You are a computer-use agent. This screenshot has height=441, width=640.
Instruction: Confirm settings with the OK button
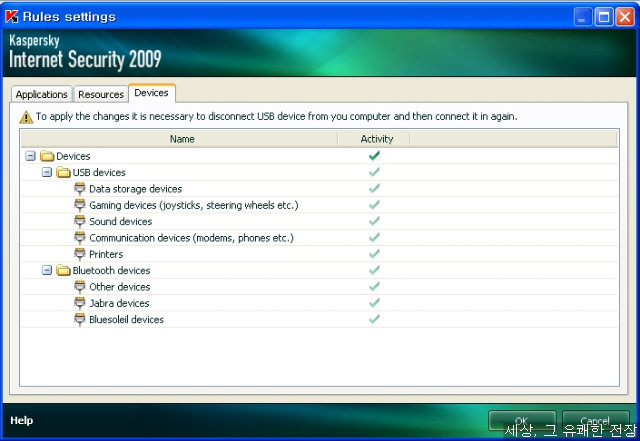[522, 421]
